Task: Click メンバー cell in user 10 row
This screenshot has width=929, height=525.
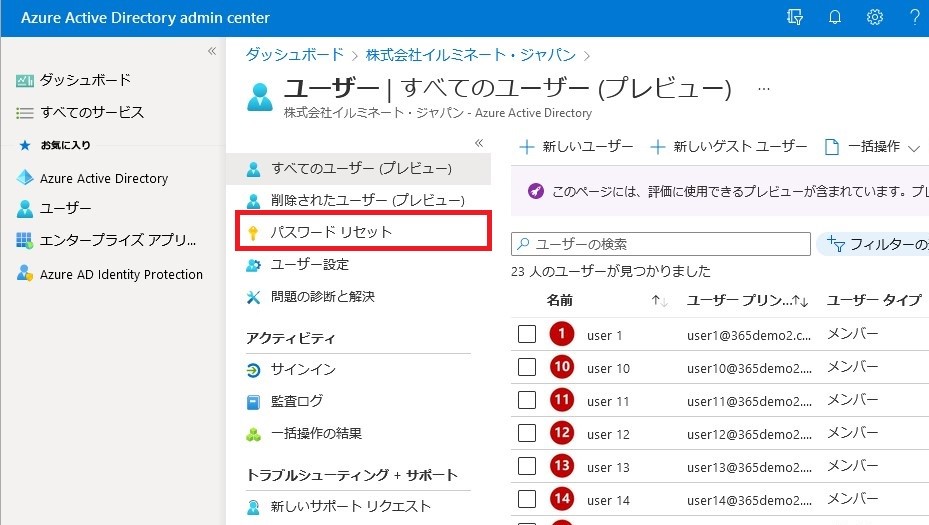Action: point(853,367)
